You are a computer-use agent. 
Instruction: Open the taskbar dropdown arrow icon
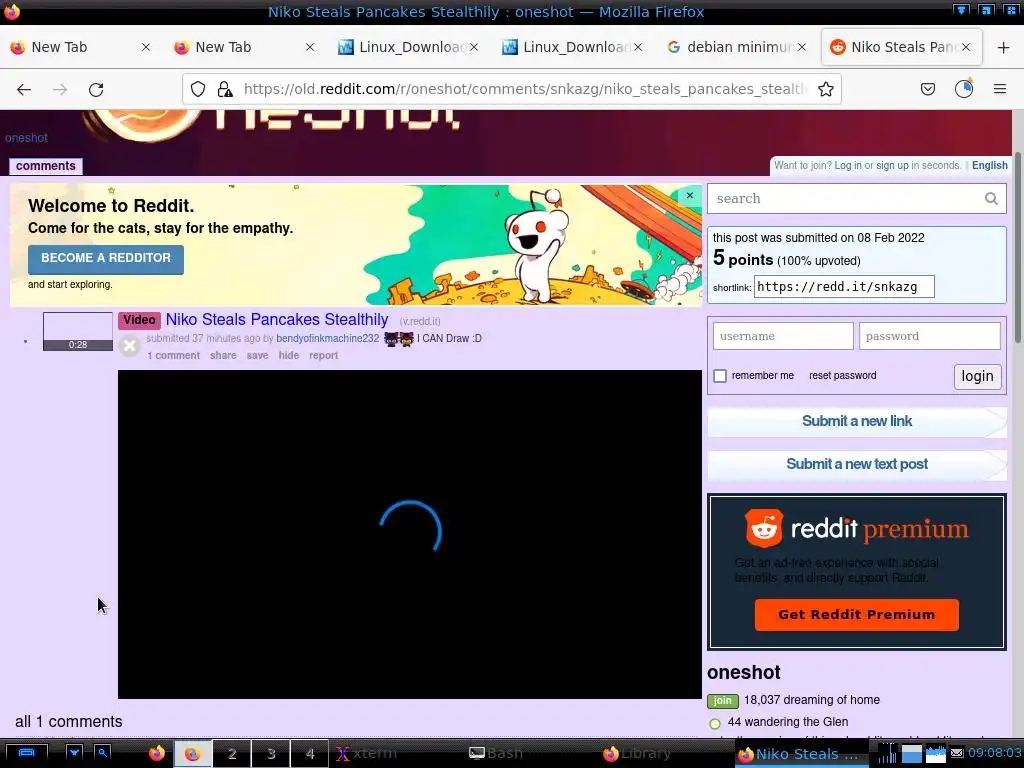74,753
